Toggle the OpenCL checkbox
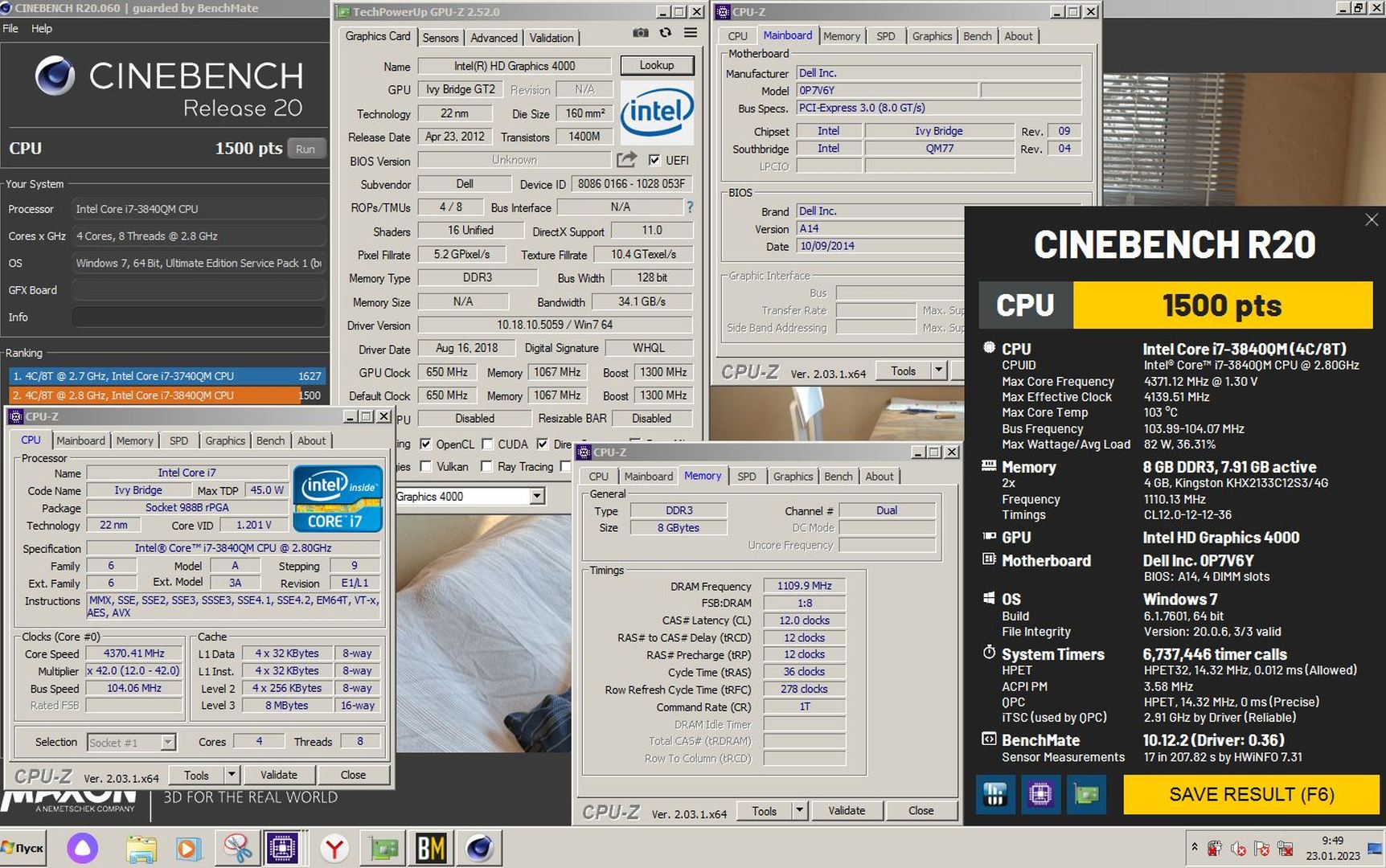 point(425,444)
